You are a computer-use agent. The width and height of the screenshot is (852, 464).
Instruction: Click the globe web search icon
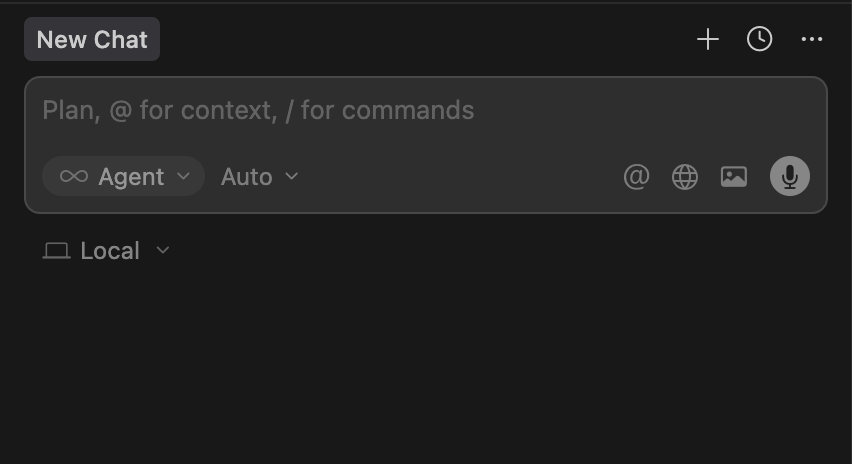685,177
